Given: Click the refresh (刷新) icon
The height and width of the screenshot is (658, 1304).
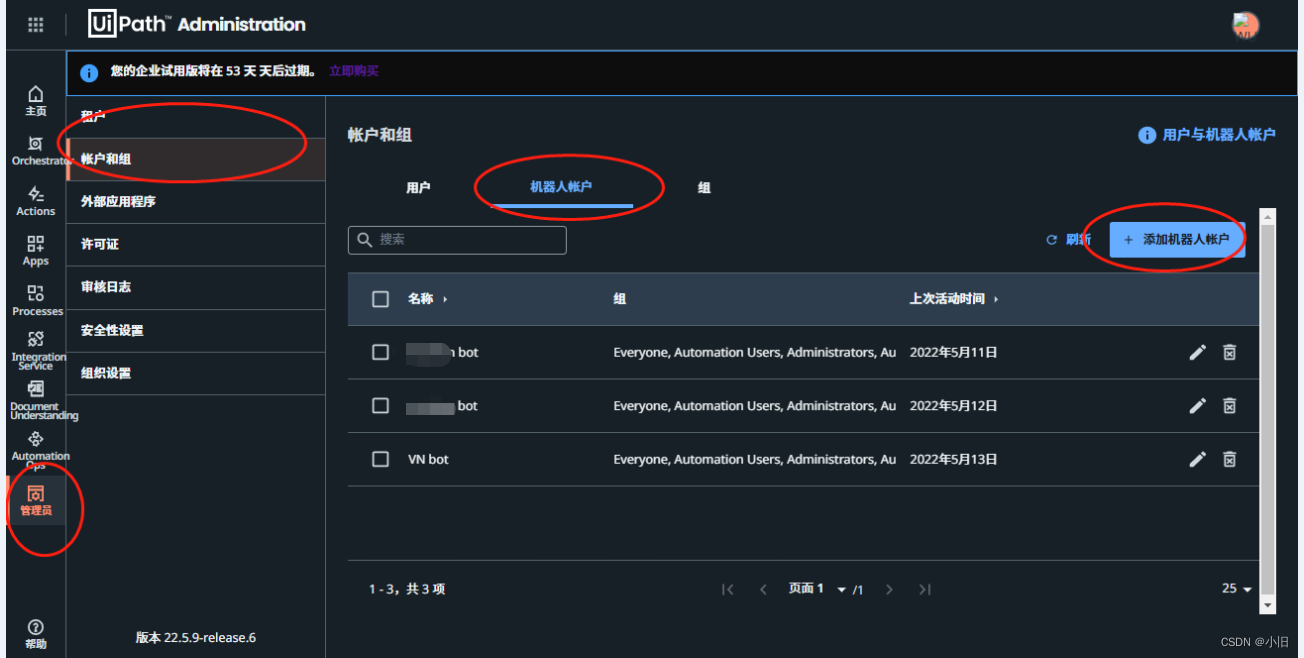Looking at the screenshot, I should click(x=1051, y=240).
